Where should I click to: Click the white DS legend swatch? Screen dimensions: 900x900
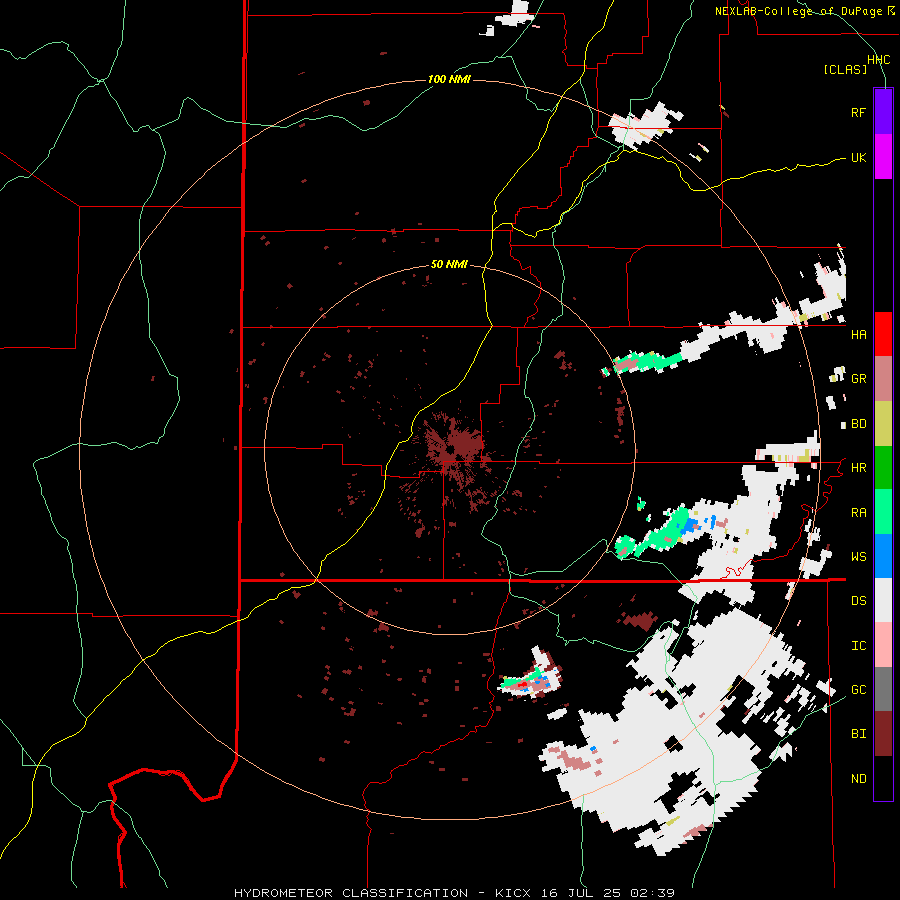[883, 600]
